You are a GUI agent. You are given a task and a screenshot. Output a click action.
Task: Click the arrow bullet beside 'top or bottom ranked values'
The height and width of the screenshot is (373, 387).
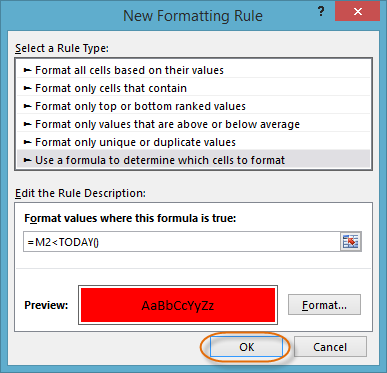[28, 106]
